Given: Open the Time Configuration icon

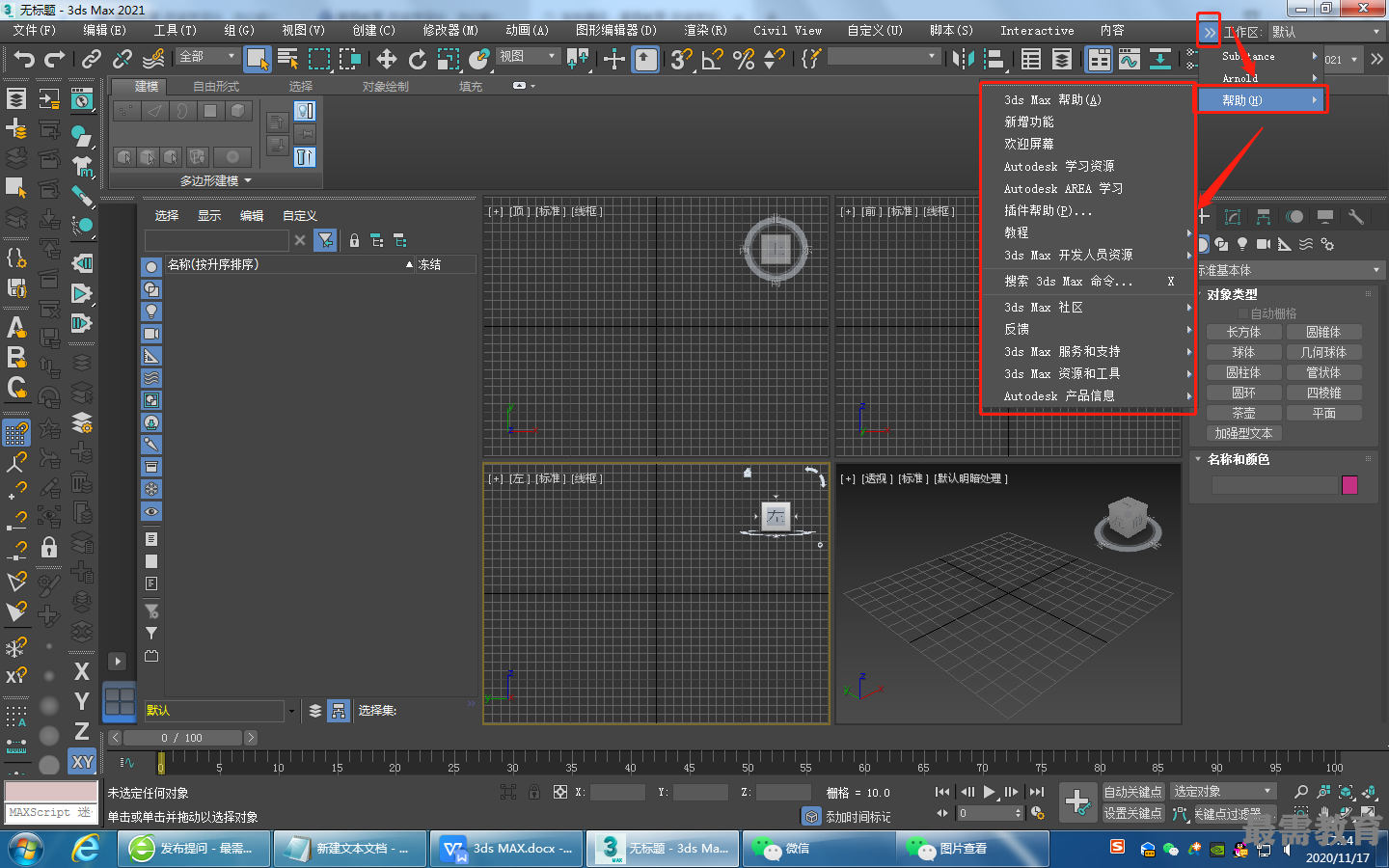Looking at the screenshot, I should (1038, 813).
